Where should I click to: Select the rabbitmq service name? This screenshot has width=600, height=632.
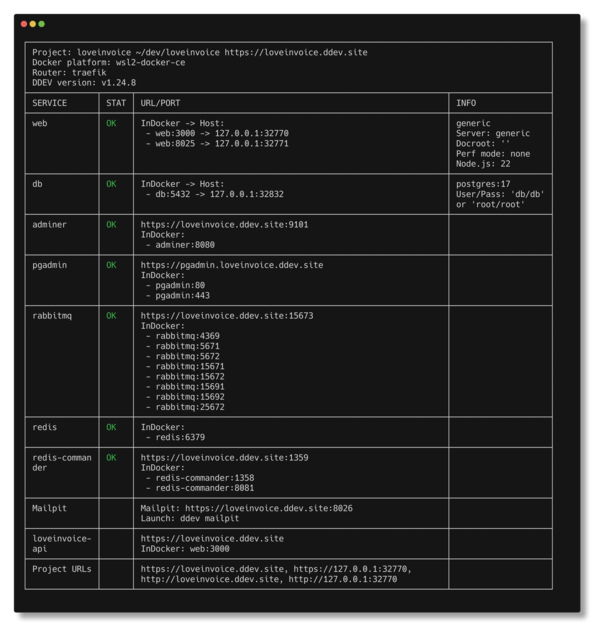(x=52, y=316)
